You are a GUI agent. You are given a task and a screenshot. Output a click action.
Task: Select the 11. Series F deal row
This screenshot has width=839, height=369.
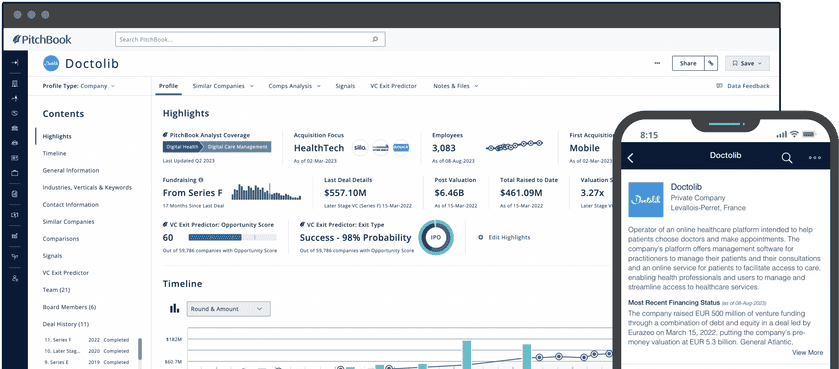tap(87, 340)
